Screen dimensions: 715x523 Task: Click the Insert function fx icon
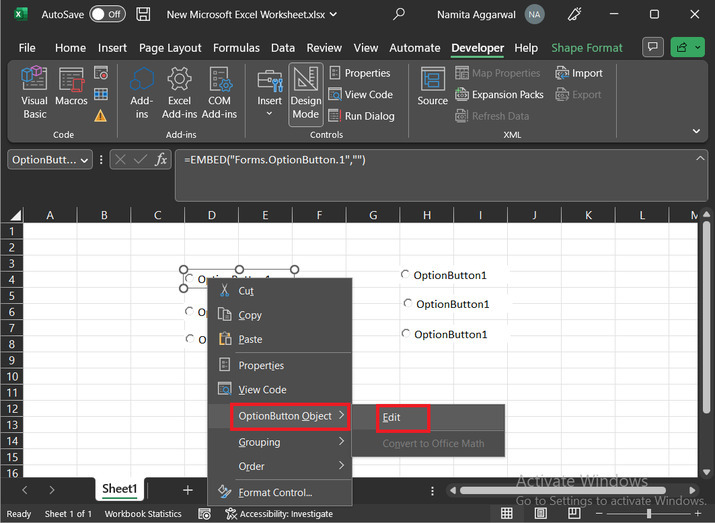[161, 160]
